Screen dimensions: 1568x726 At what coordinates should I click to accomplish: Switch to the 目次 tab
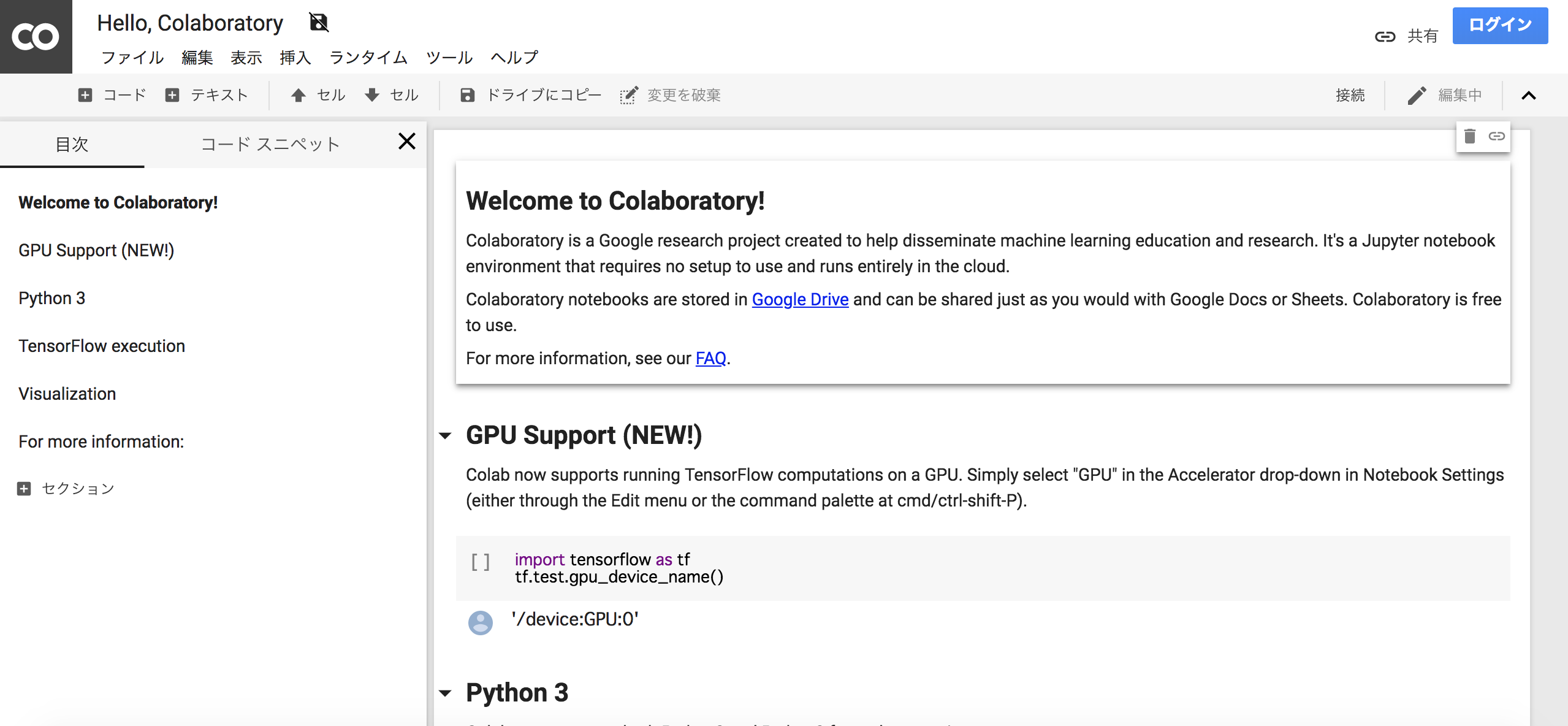[72, 144]
